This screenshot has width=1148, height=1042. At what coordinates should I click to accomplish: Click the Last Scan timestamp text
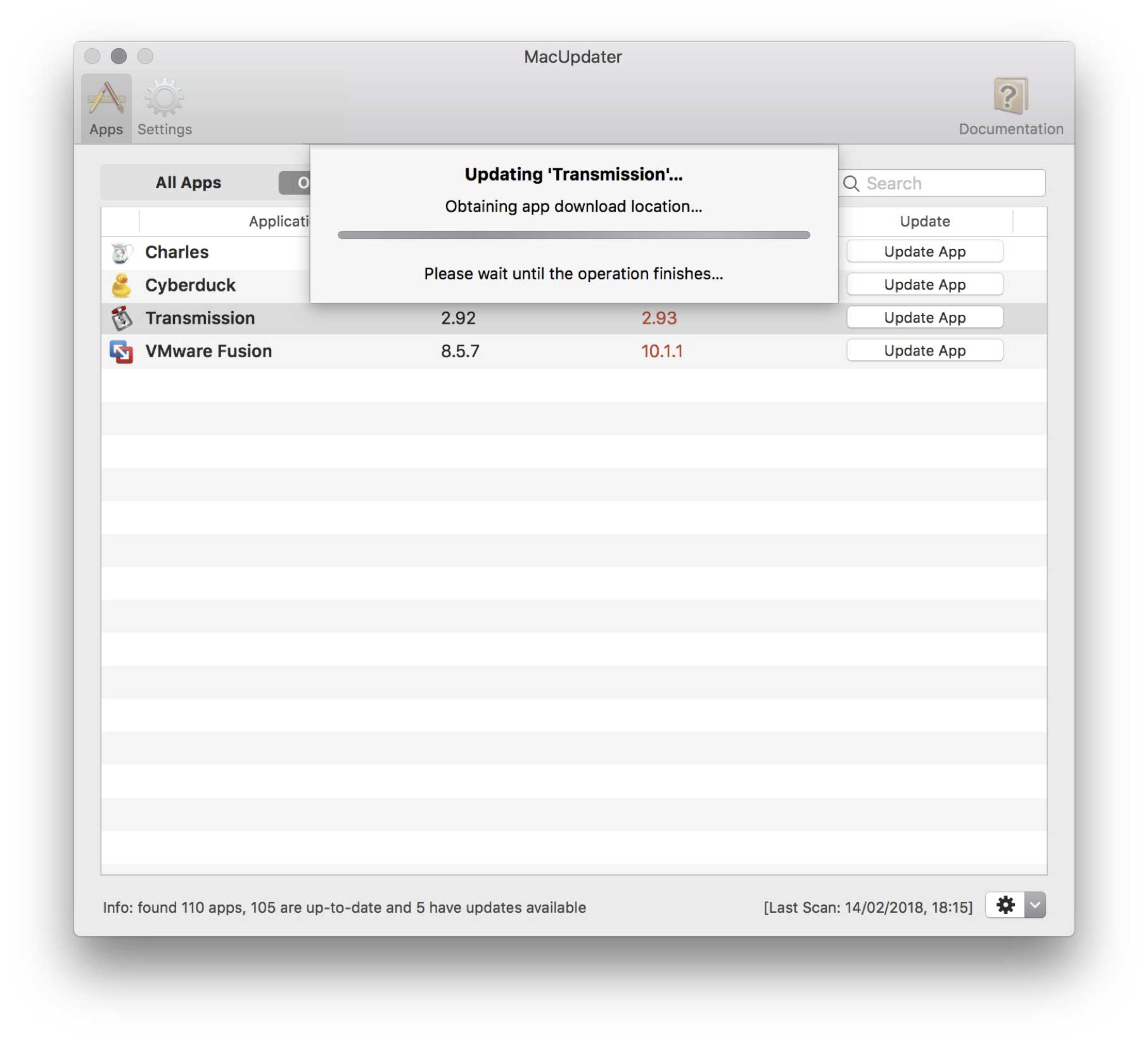[x=868, y=908]
